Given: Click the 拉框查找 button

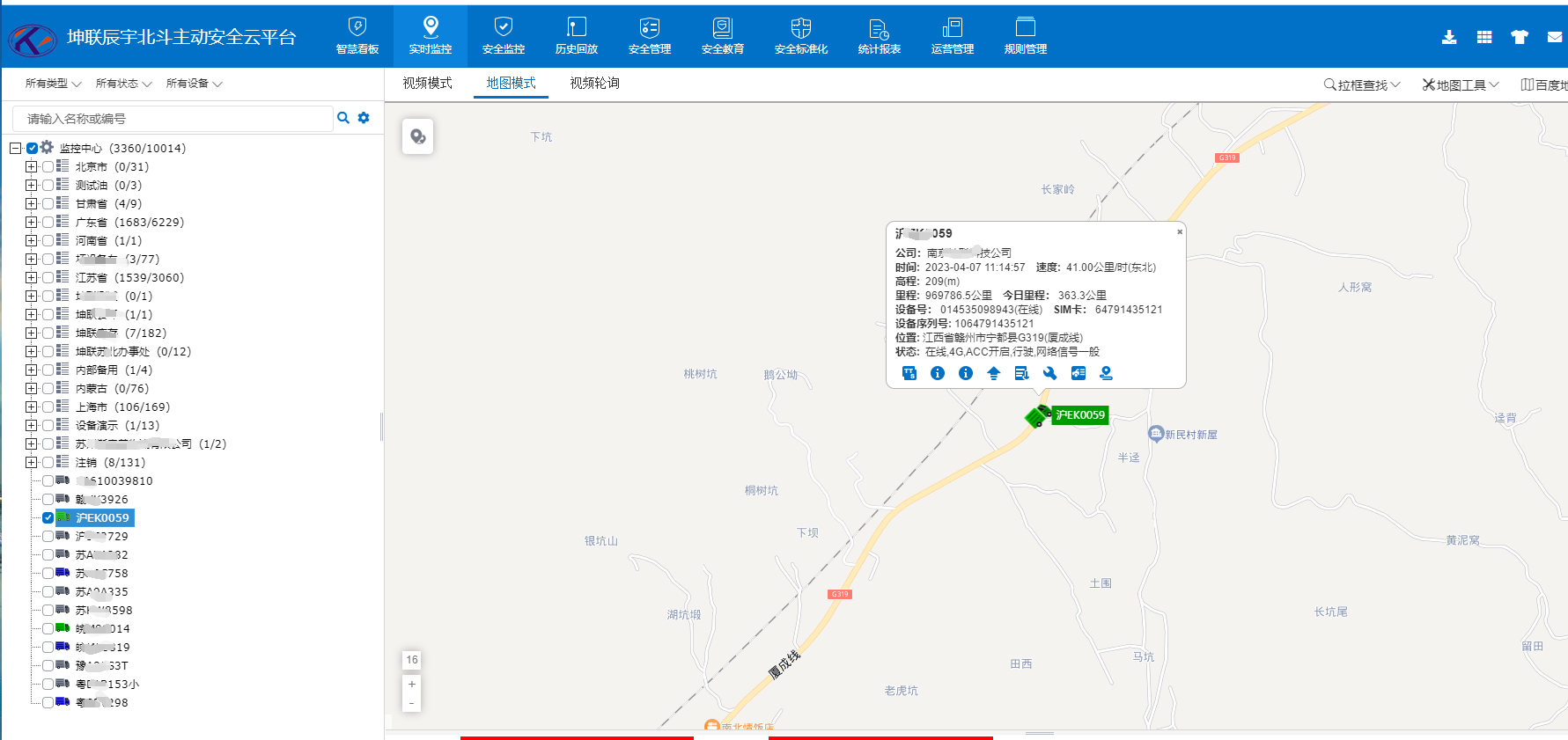Looking at the screenshot, I should pyautogui.click(x=1361, y=84).
